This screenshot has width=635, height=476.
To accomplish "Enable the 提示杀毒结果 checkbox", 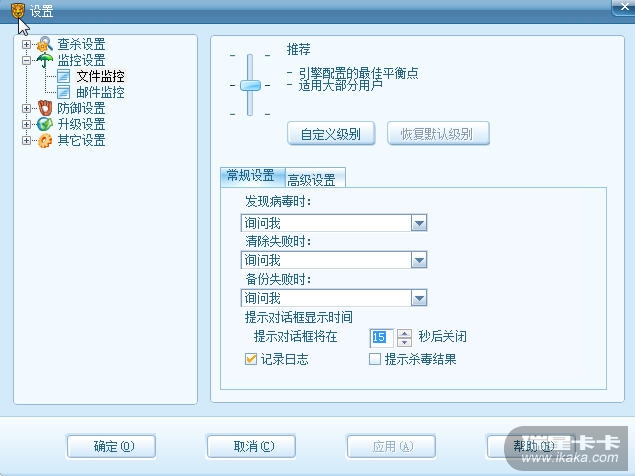I will (x=375, y=359).
